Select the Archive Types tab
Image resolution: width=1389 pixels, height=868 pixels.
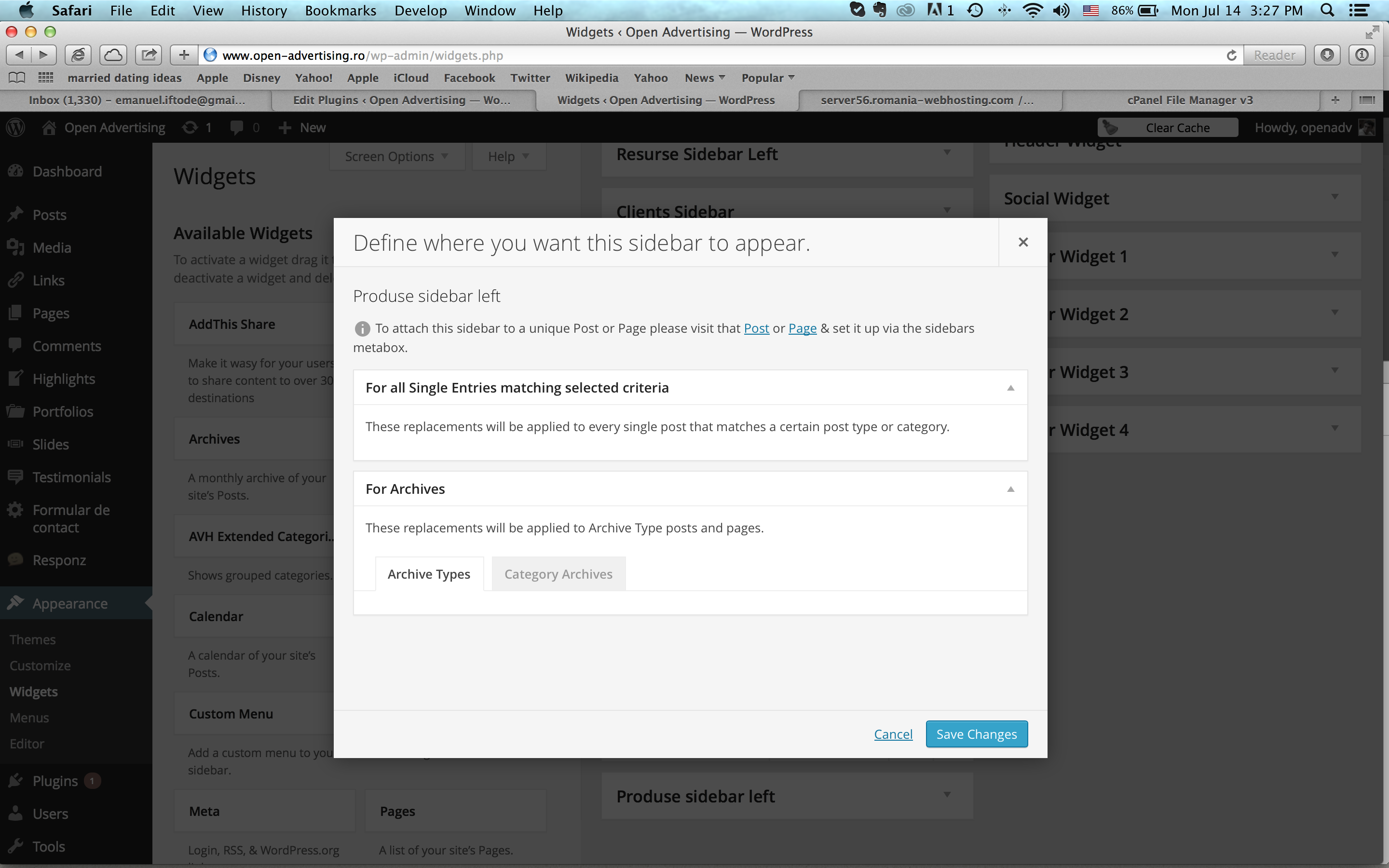point(429,574)
